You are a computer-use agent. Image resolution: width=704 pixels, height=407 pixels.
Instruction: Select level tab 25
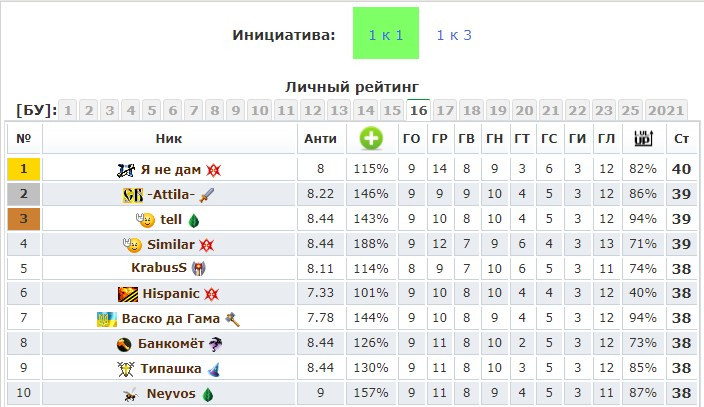click(x=630, y=110)
